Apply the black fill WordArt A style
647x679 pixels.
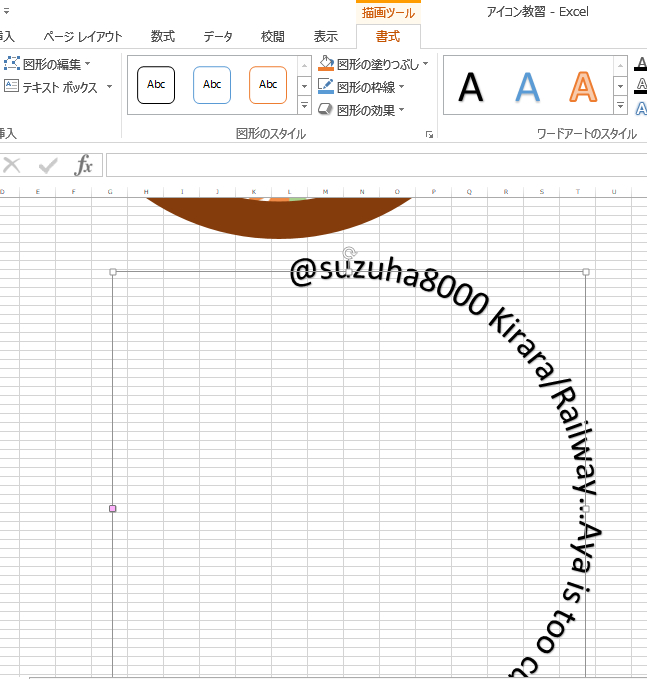(470, 87)
